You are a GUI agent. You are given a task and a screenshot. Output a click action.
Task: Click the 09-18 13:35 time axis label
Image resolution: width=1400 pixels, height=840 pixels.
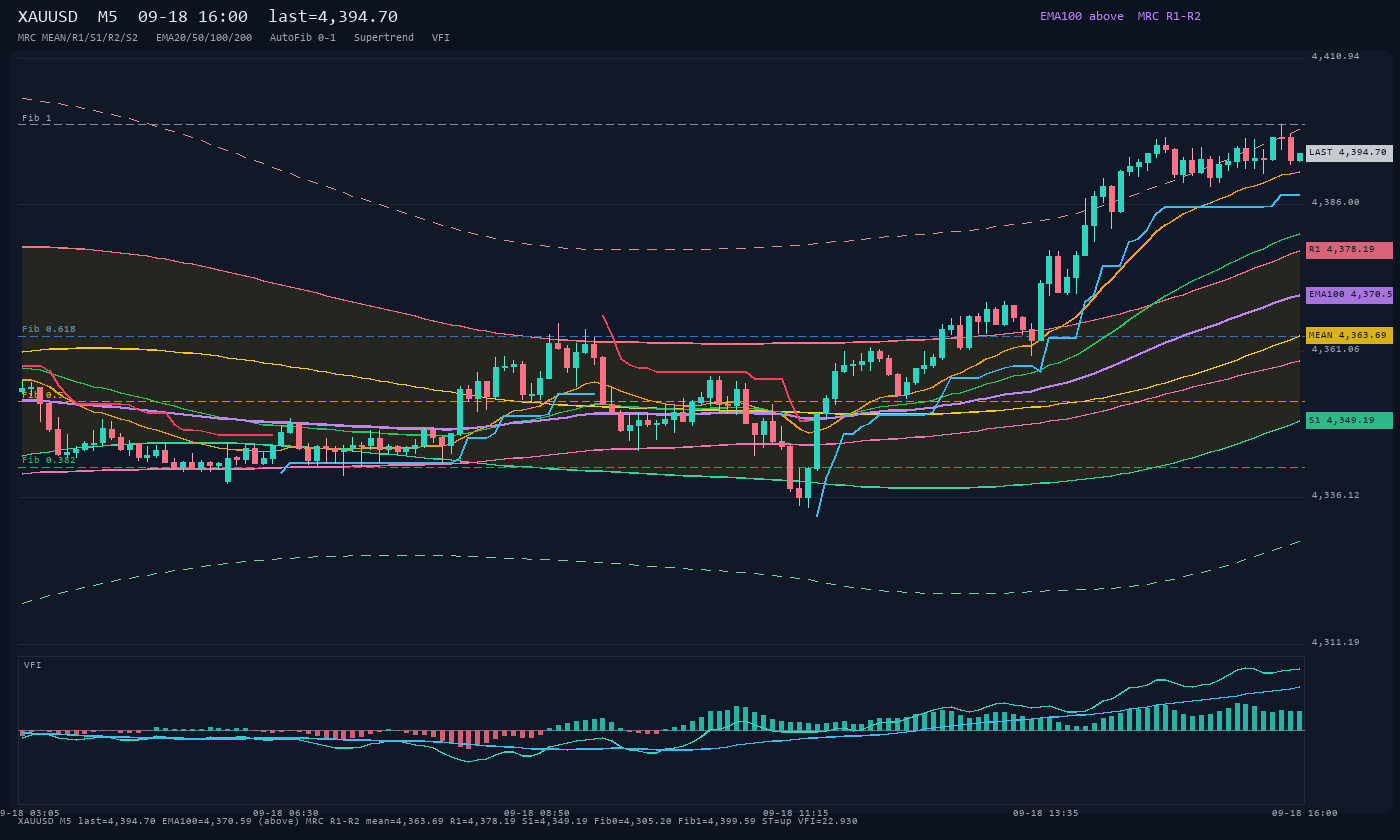point(1045,813)
